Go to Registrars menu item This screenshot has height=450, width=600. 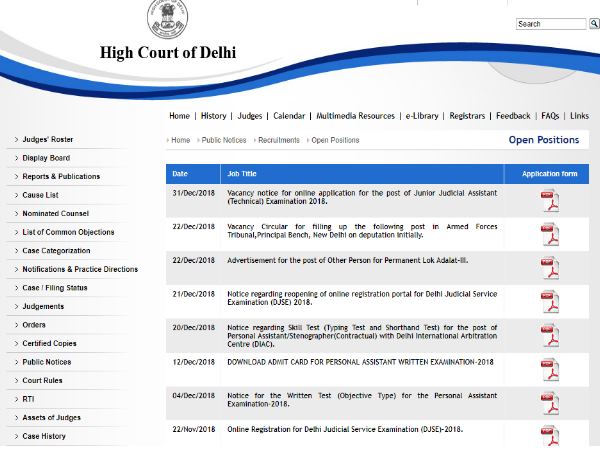pos(467,116)
